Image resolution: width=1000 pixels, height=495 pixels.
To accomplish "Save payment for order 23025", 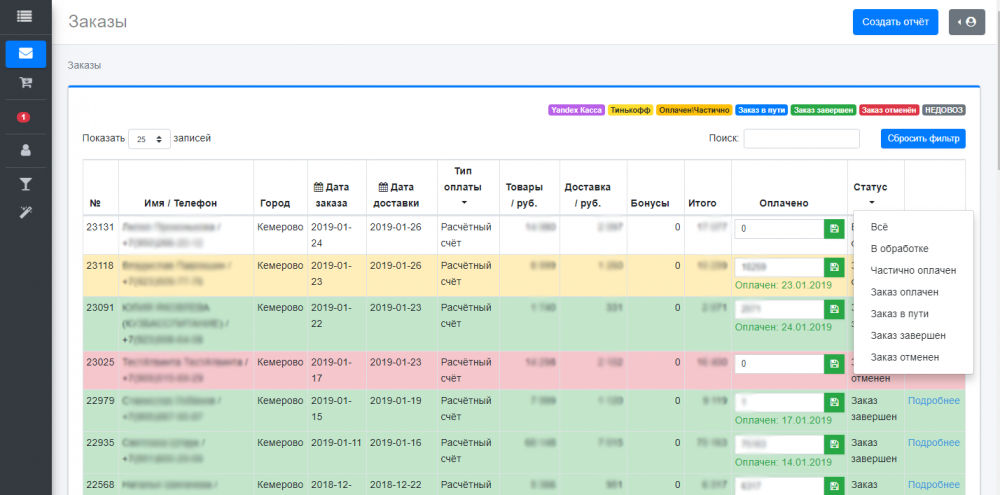I will click(x=834, y=364).
